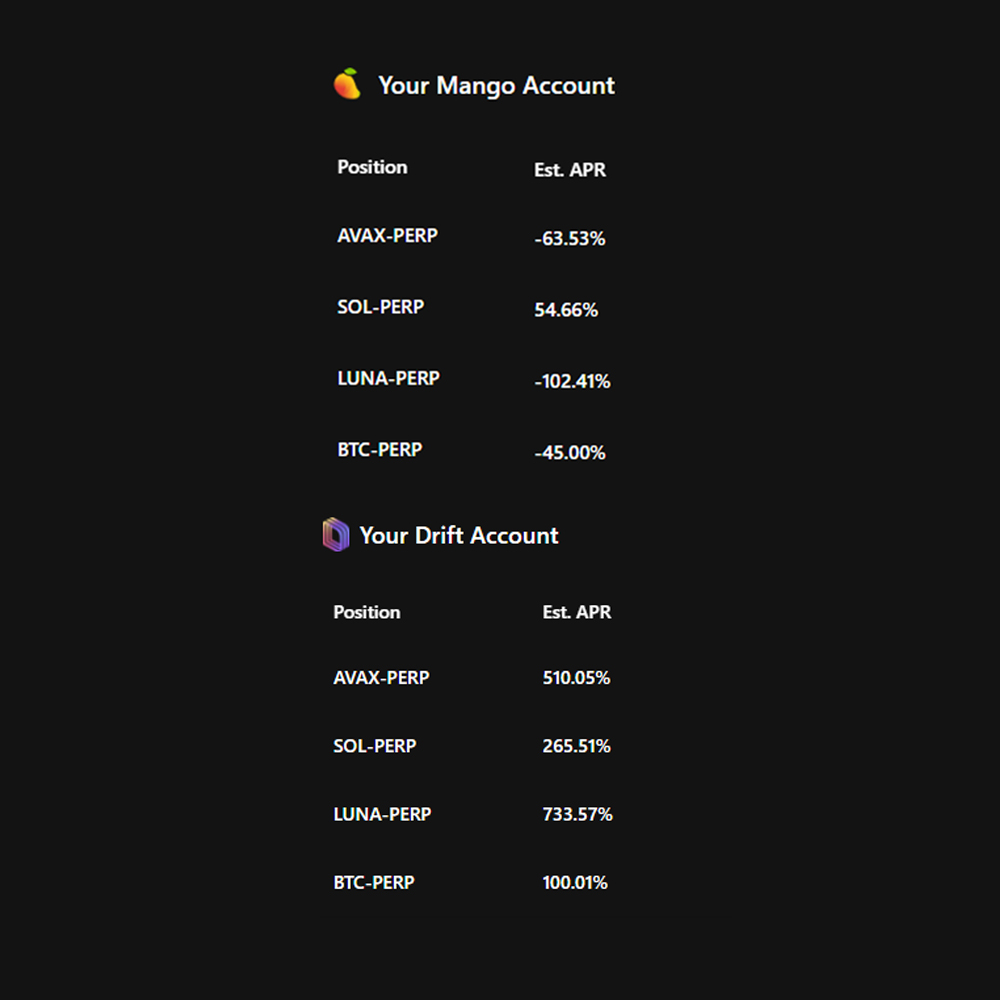Click the -63.53% APR value

point(570,239)
